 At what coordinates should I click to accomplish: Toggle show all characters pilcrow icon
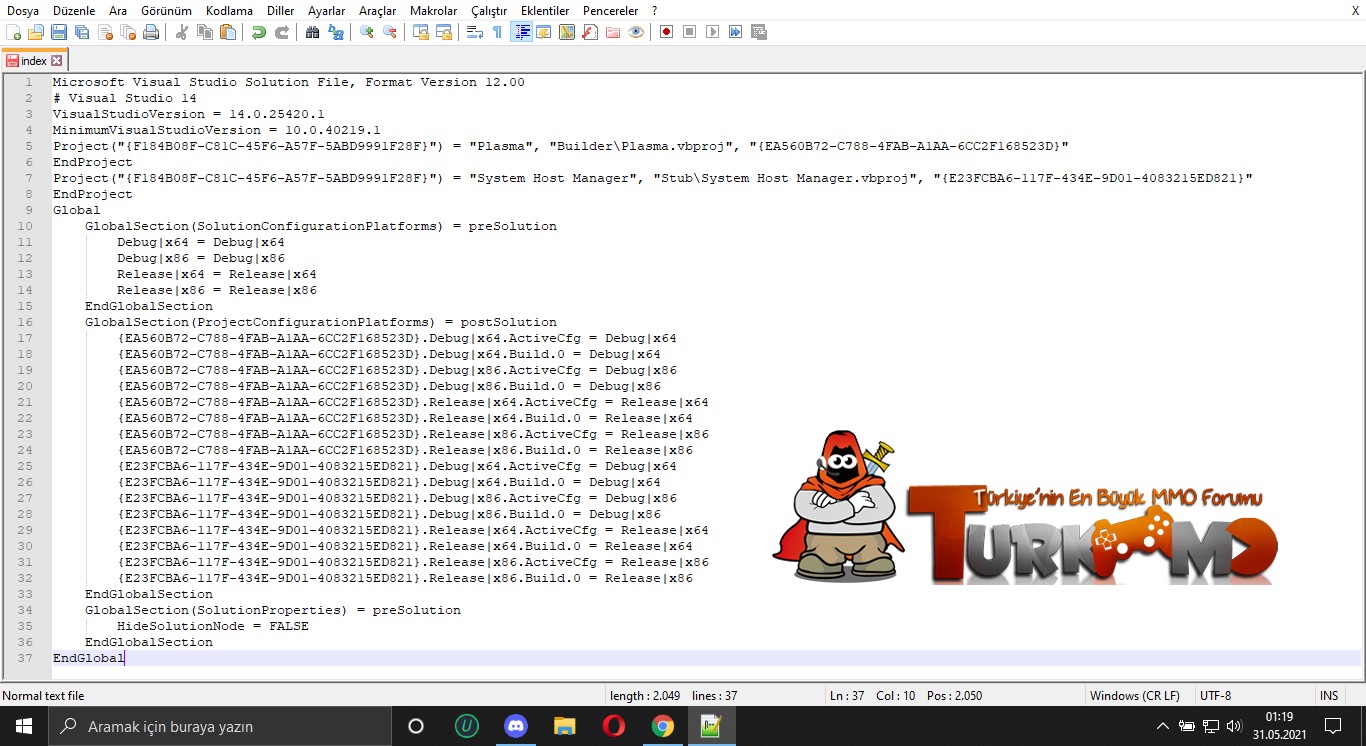[x=497, y=32]
